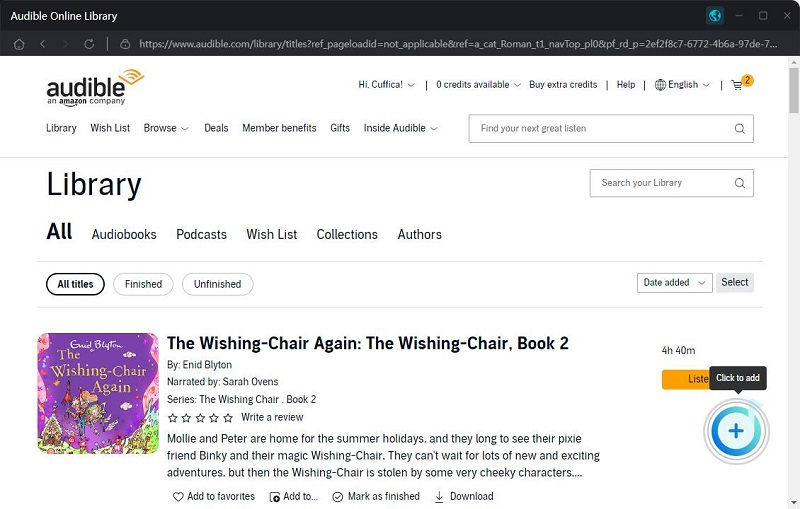Click the forward arrow in toolbar
The height and width of the screenshot is (509, 800).
(65, 44)
